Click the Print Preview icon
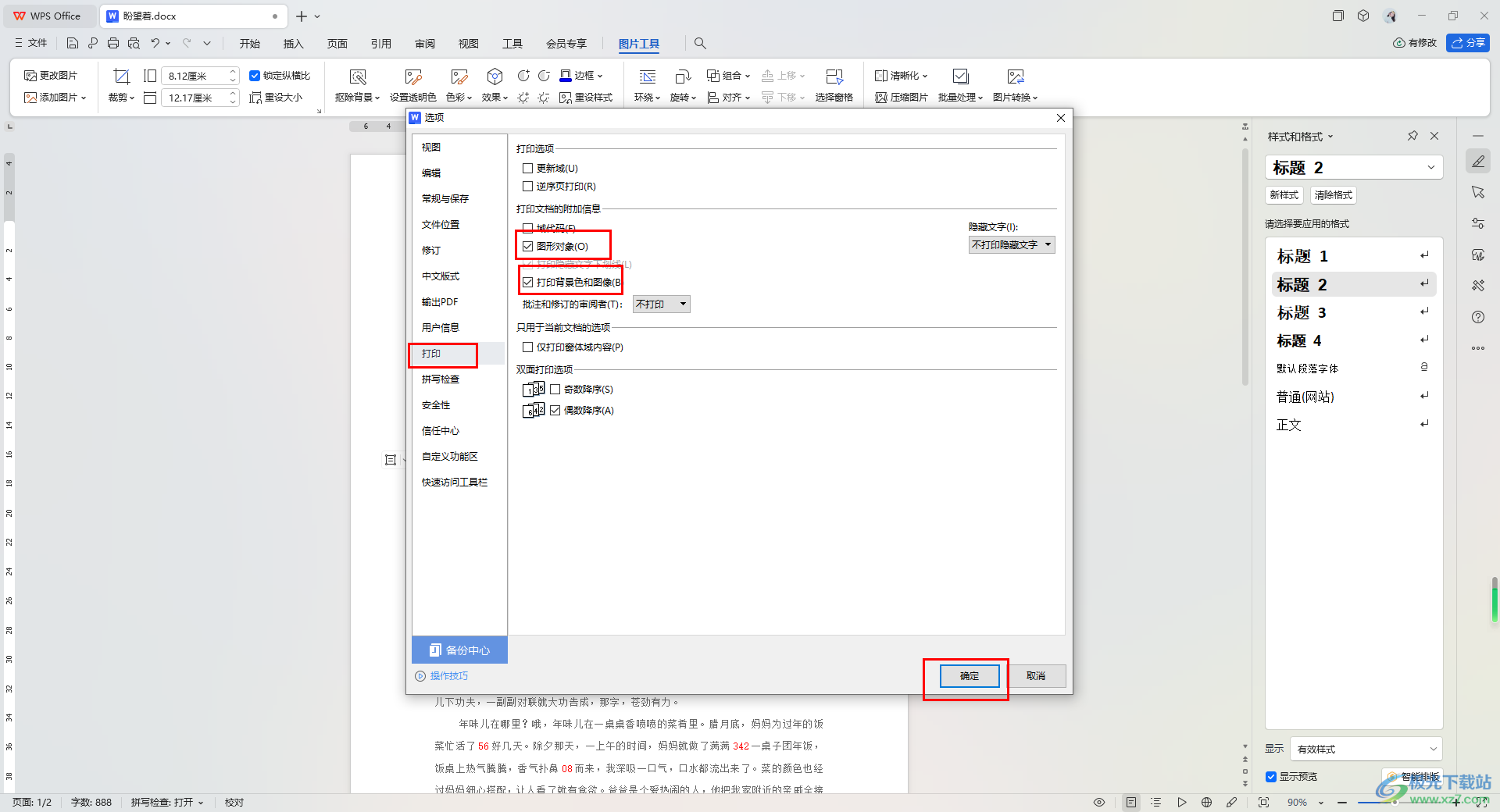 click(x=134, y=44)
